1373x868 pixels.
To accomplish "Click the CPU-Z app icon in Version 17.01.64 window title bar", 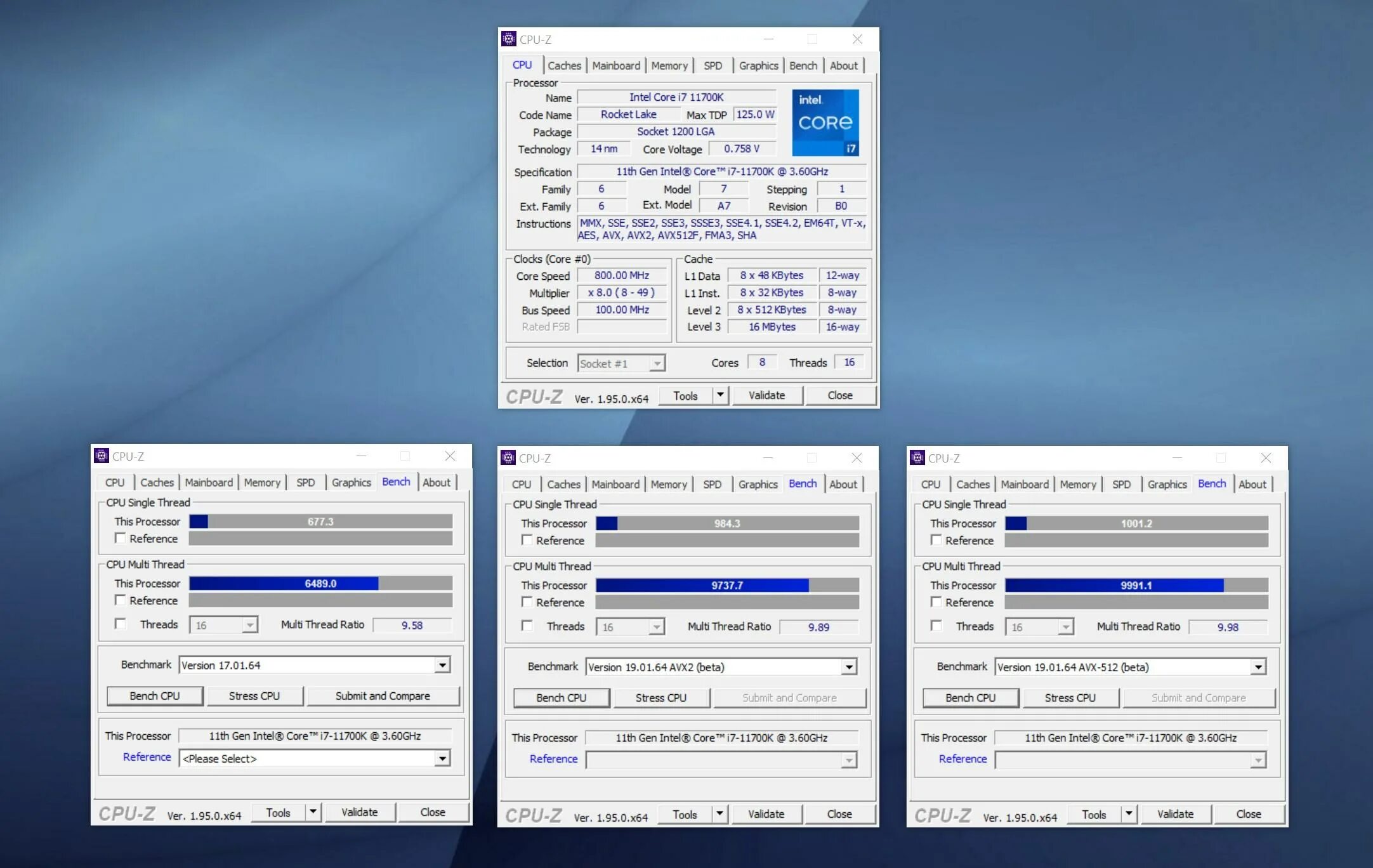I will (x=102, y=456).
